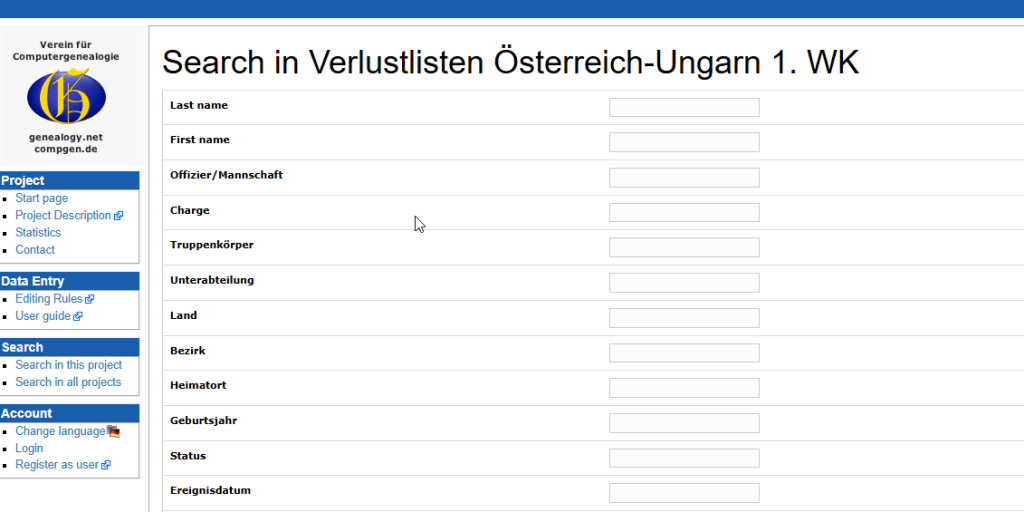This screenshot has width=1024, height=512.
Task: Click the CompGen genealogy logo
Action: (66, 96)
